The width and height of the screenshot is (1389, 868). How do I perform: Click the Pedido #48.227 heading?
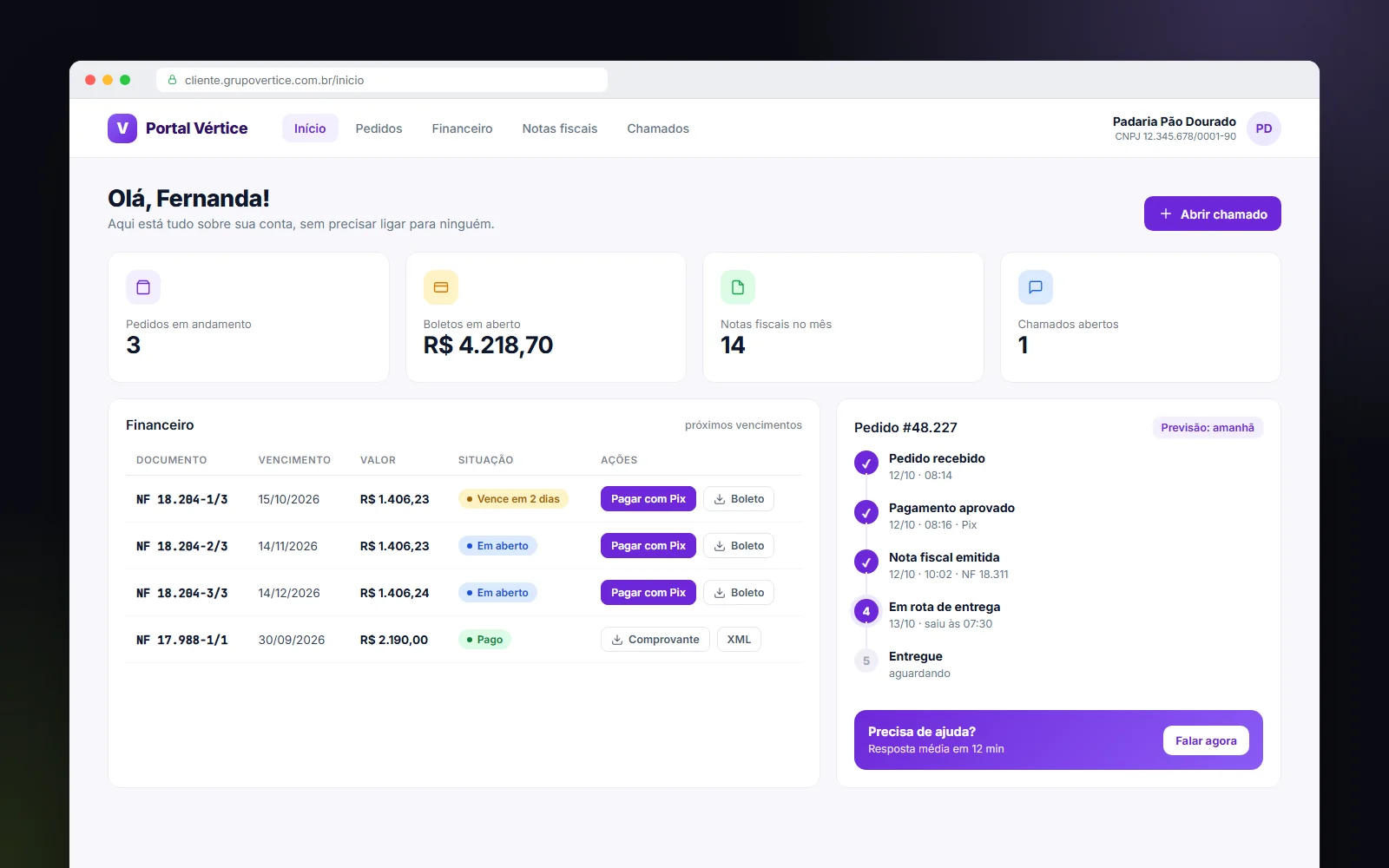pos(905,428)
